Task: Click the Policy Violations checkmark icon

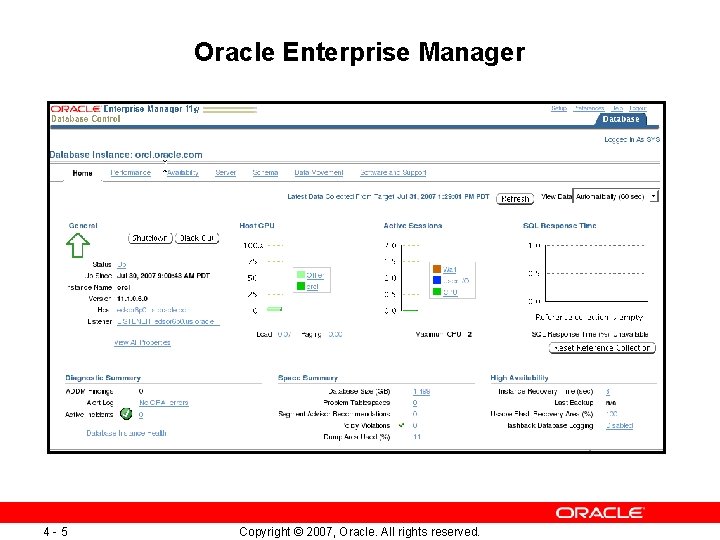Action: click(x=401, y=425)
